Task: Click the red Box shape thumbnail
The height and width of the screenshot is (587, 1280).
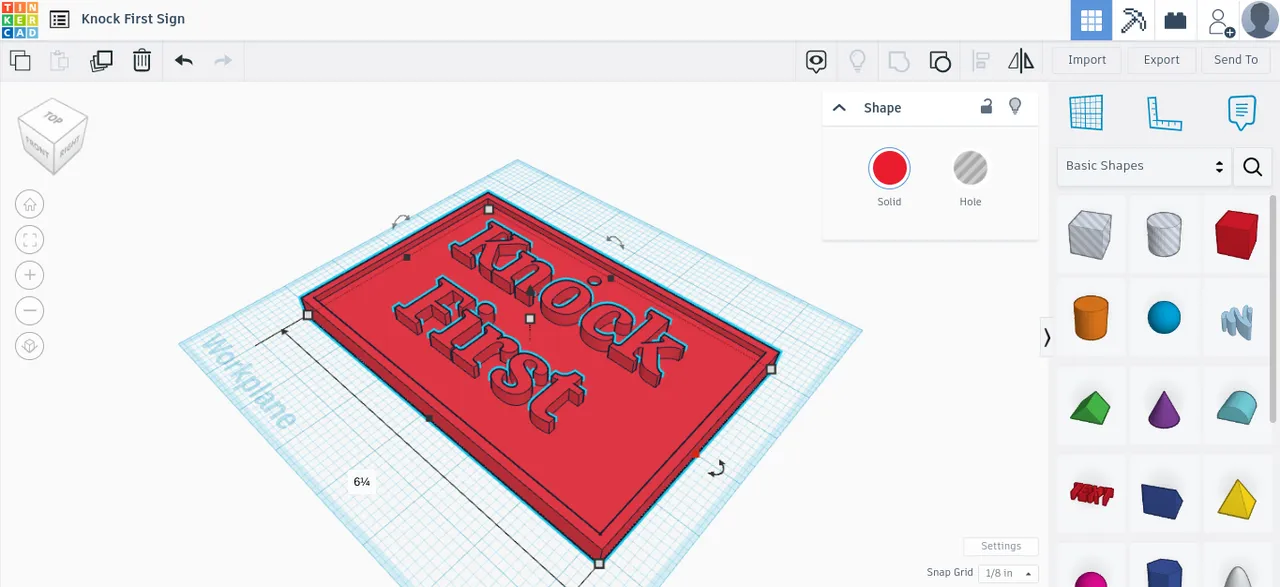Action: click(x=1236, y=234)
